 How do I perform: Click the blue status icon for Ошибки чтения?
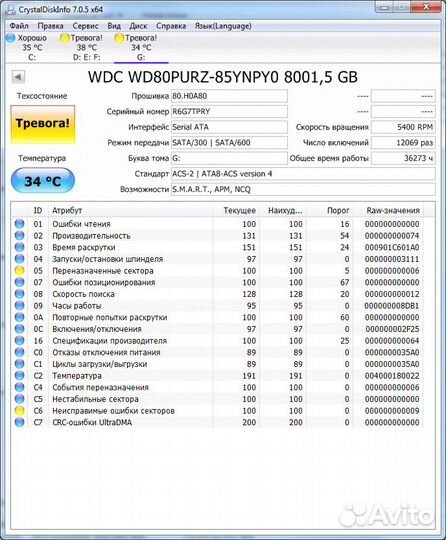20,224
